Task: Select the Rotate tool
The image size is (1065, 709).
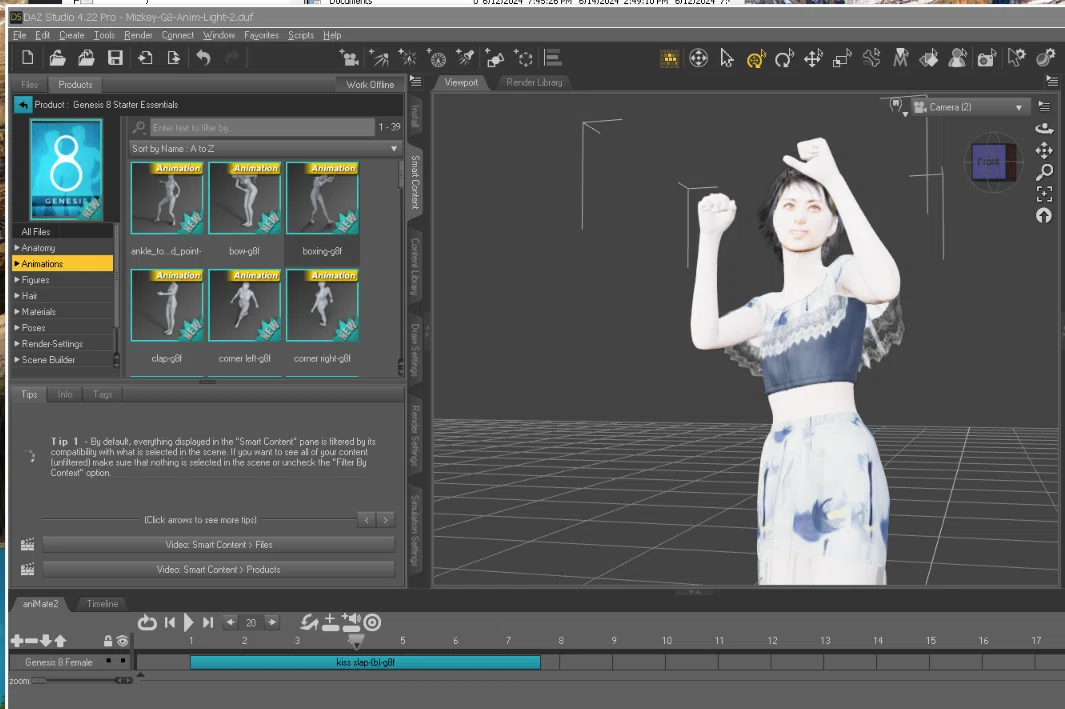Action: 784,59
